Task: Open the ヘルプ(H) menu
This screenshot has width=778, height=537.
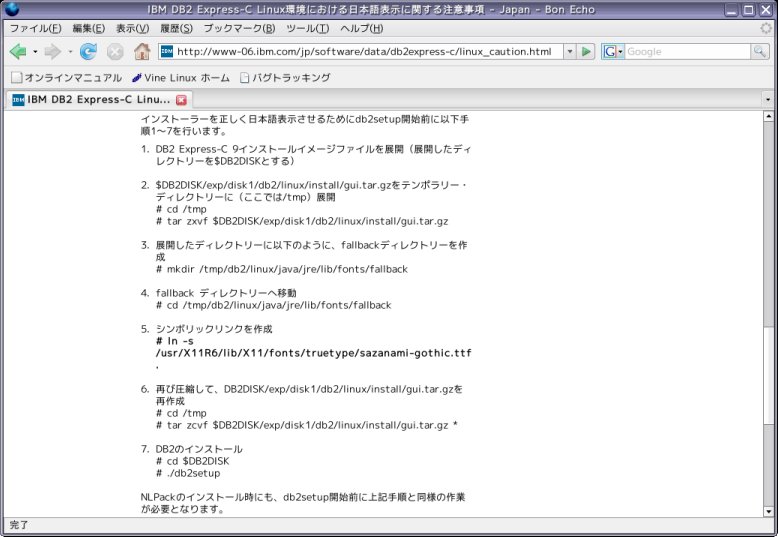Action: [362, 28]
